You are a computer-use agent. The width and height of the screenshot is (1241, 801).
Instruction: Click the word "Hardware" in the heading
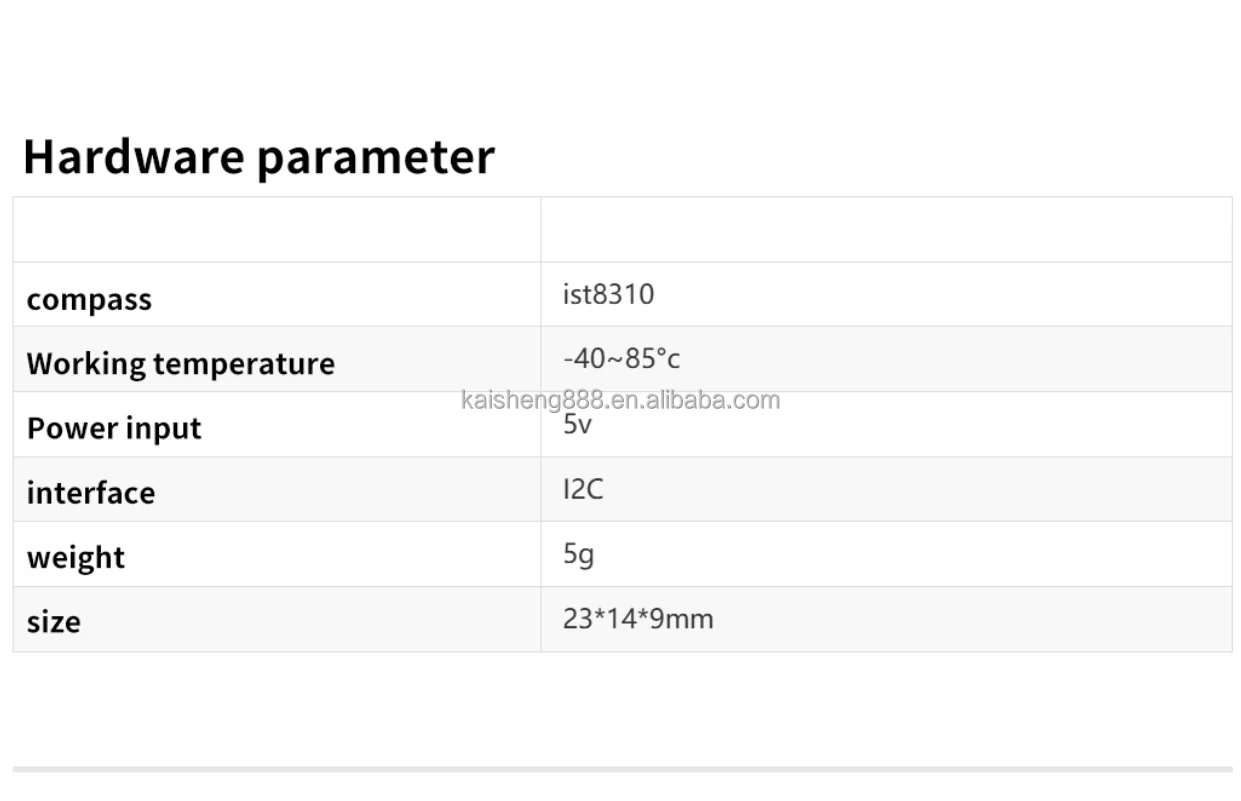pos(133,157)
